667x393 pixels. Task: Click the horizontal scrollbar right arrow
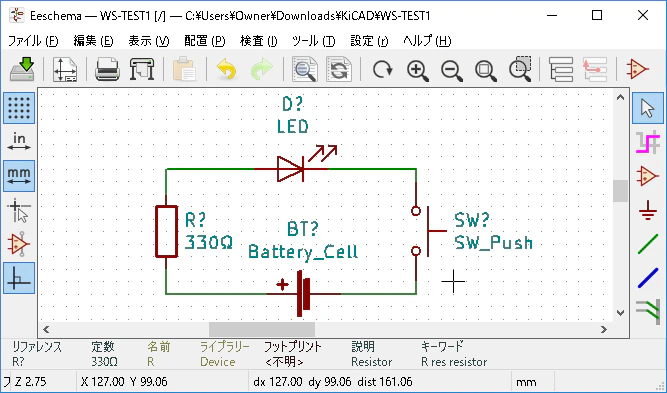[x=603, y=329]
